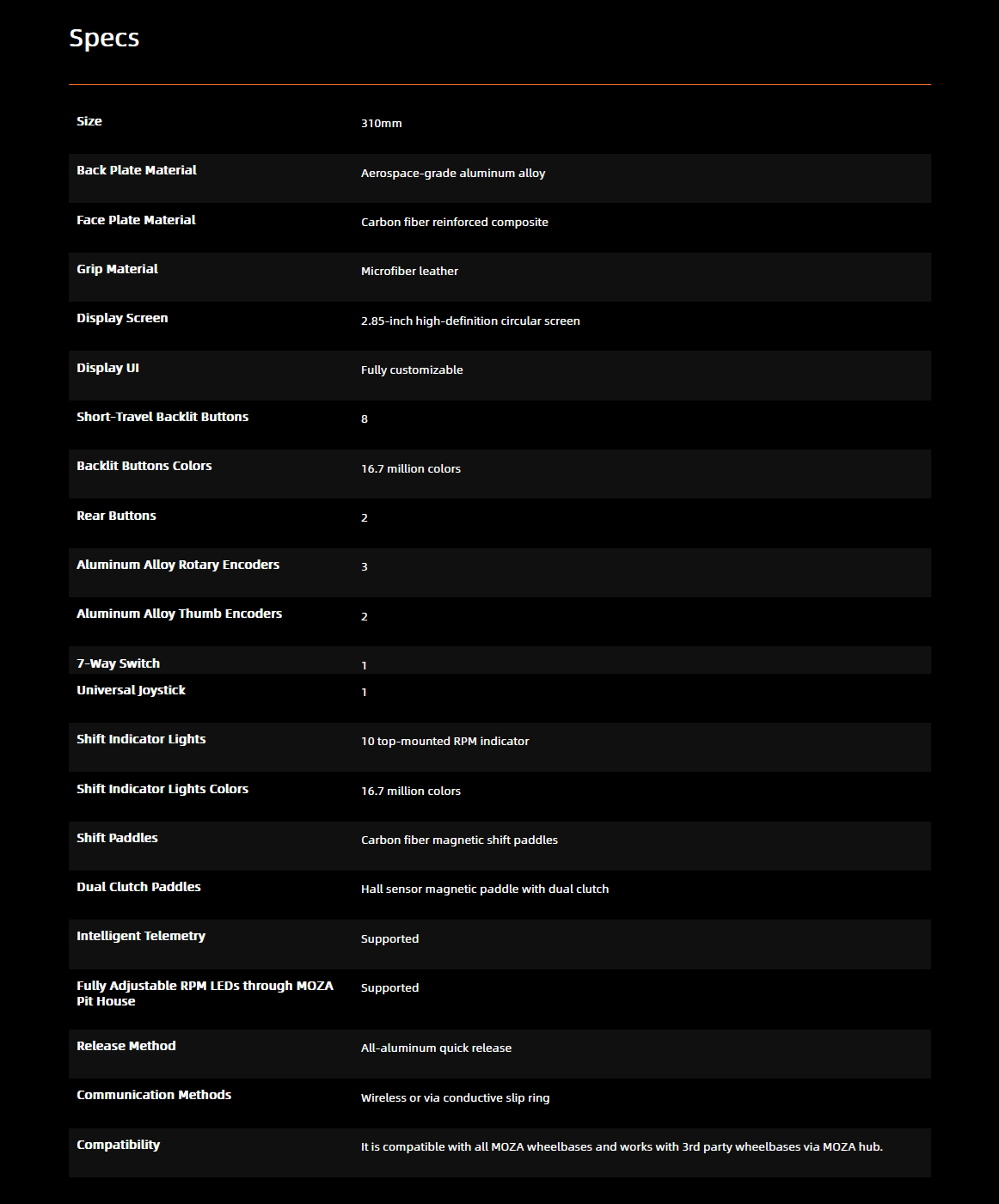Click the Face Plate Material label

(x=136, y=220)
